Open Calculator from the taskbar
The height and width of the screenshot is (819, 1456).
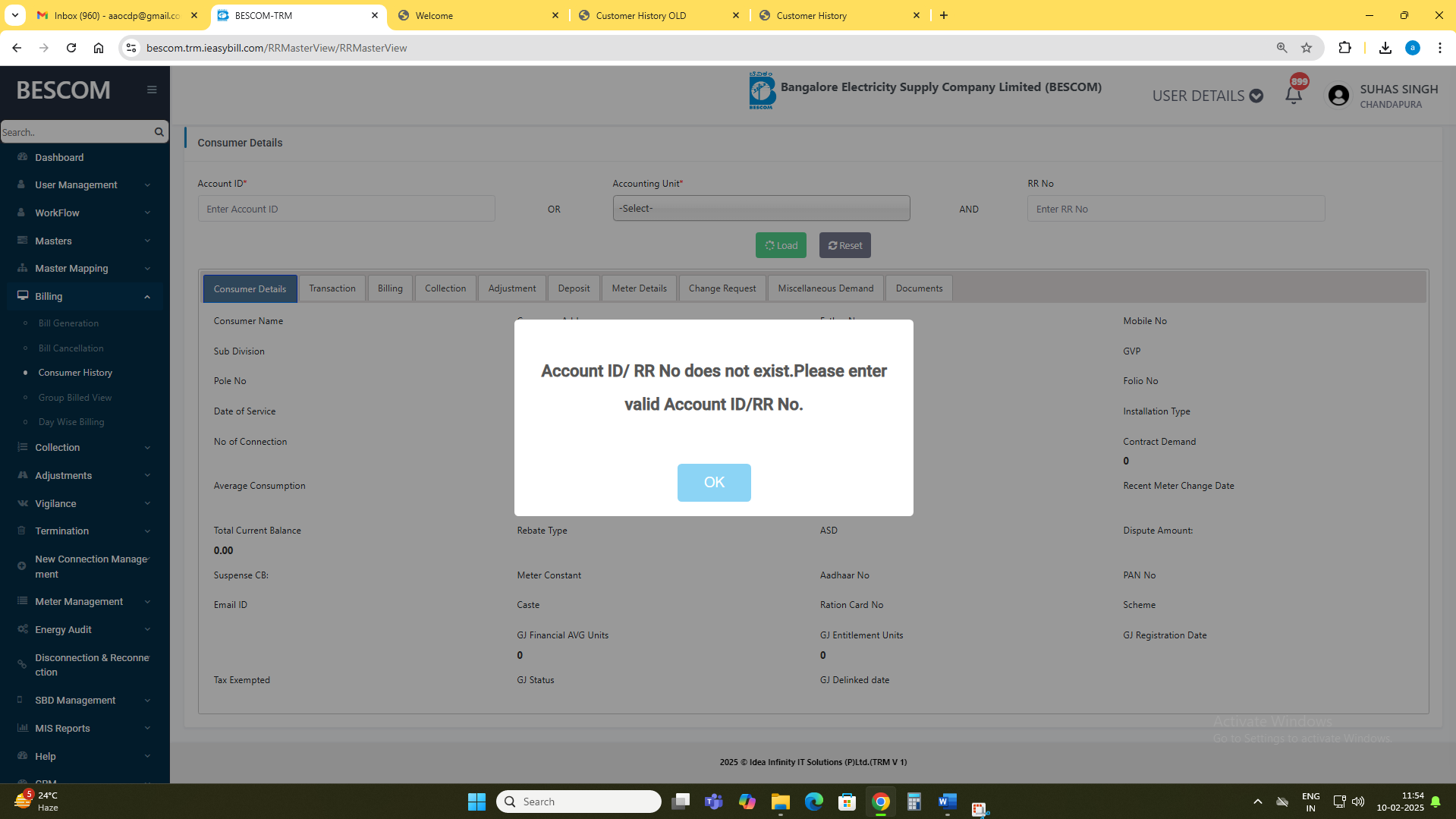click(x=914, y=802)
